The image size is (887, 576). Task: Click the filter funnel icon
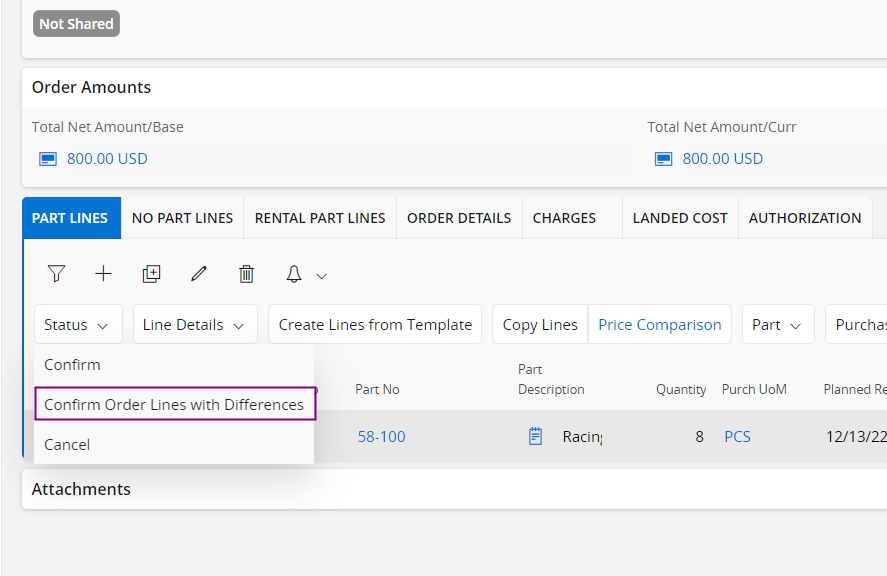pyautogui.click(x=56, y=274)
